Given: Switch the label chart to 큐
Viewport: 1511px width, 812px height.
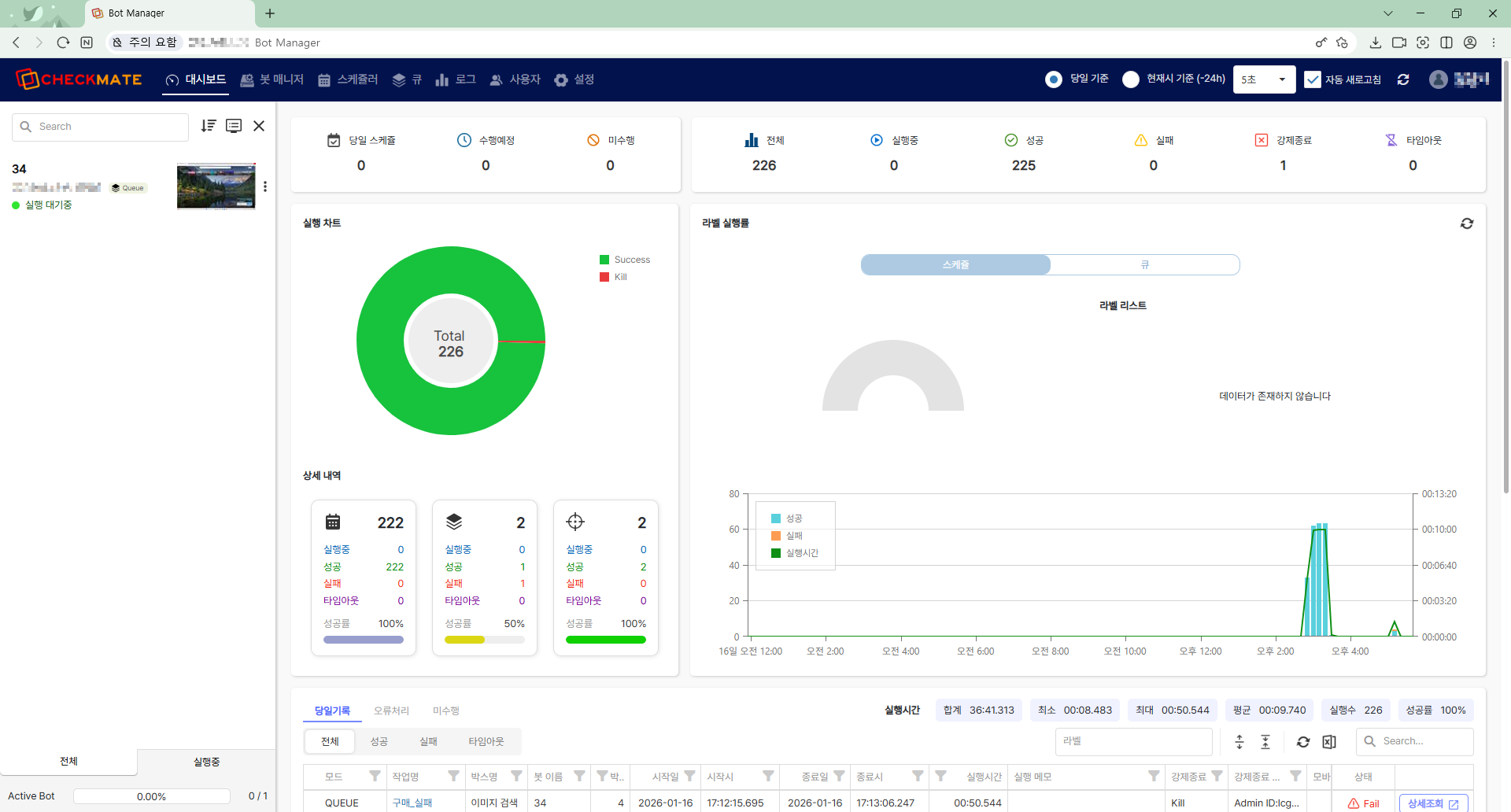Looking at the screenshot, I should (1145, 265).
